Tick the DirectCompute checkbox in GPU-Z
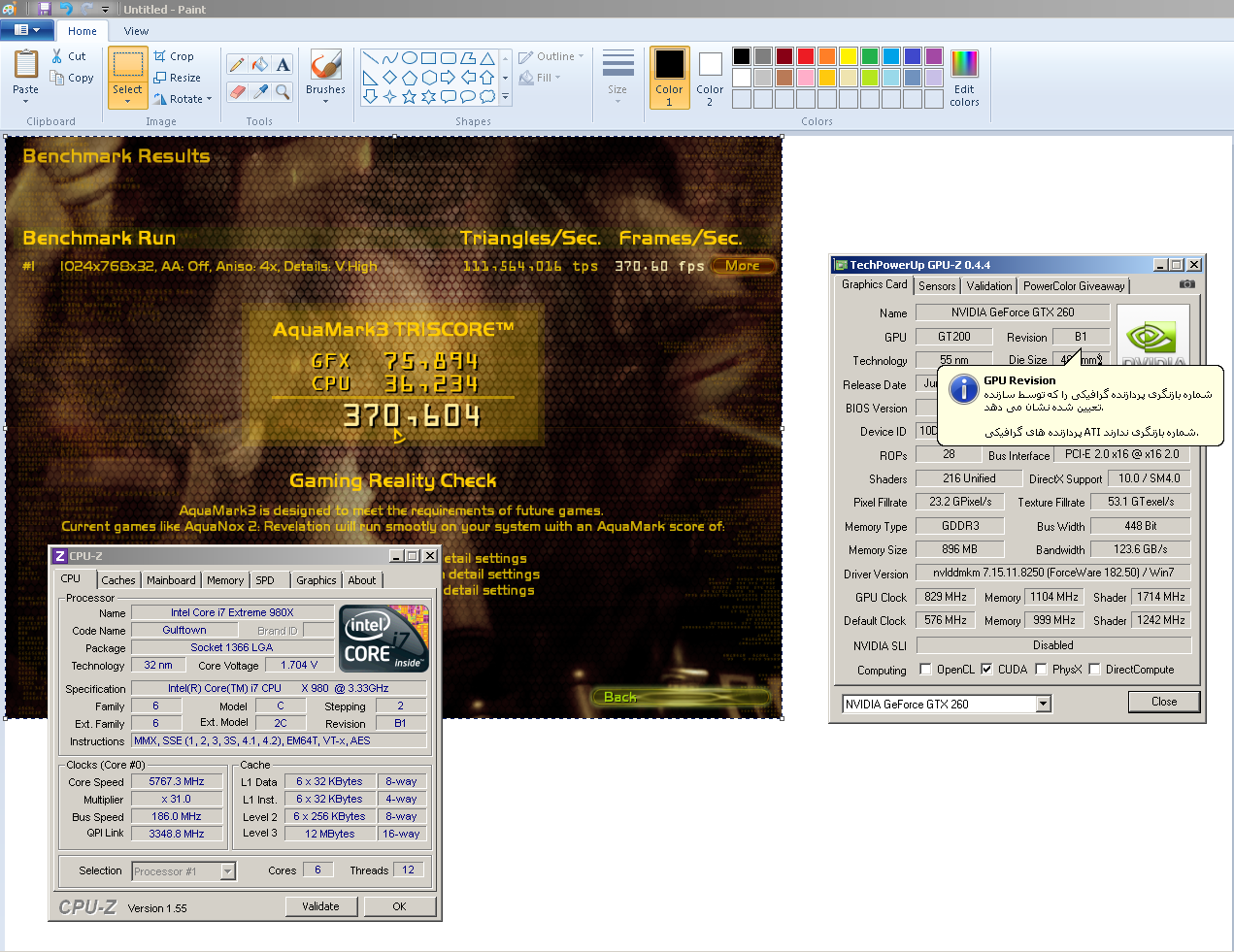 pyautogui.click(x=1094, y=669)
